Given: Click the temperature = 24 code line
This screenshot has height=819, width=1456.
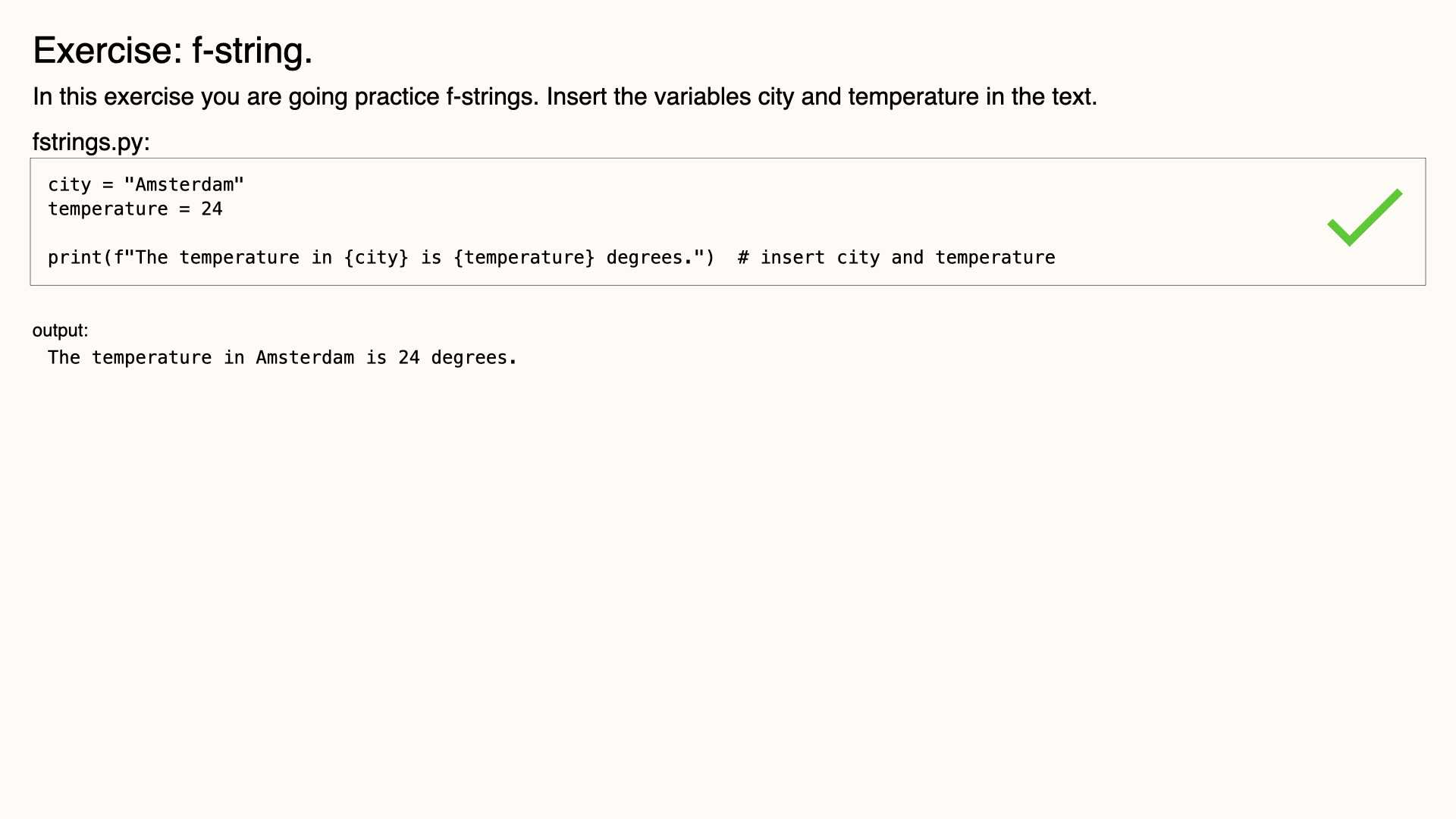Looking at the screenshot, I should click(135, 209).
